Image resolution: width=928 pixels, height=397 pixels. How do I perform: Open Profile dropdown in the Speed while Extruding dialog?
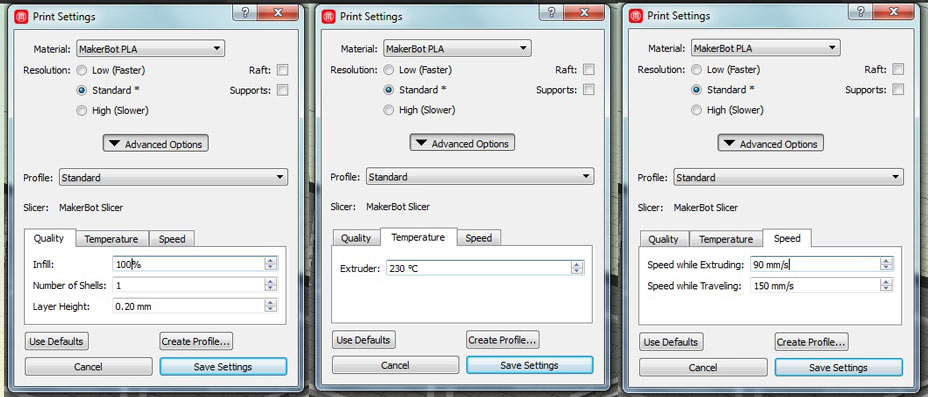(x=788, y=177)
